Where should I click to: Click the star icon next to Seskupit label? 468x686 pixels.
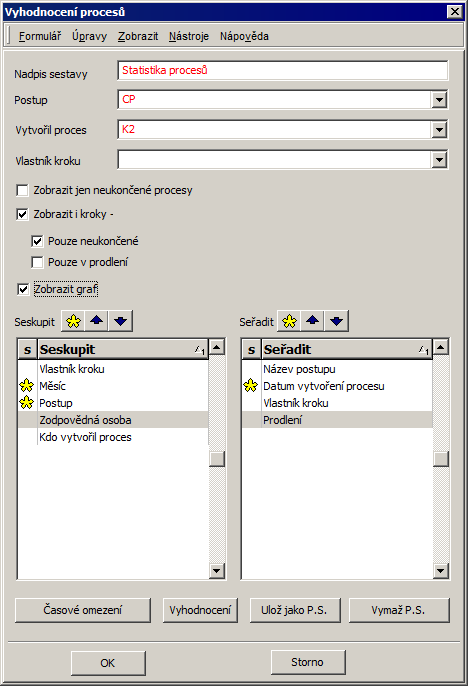pyautogui.click(x=73, y=322)
